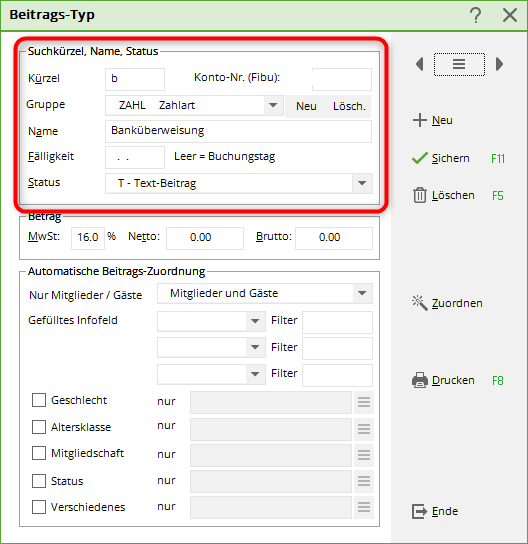Run Zuordnen magic wand action
The width and height of the screenshot is (528, 544).
(x=420, y=303)
